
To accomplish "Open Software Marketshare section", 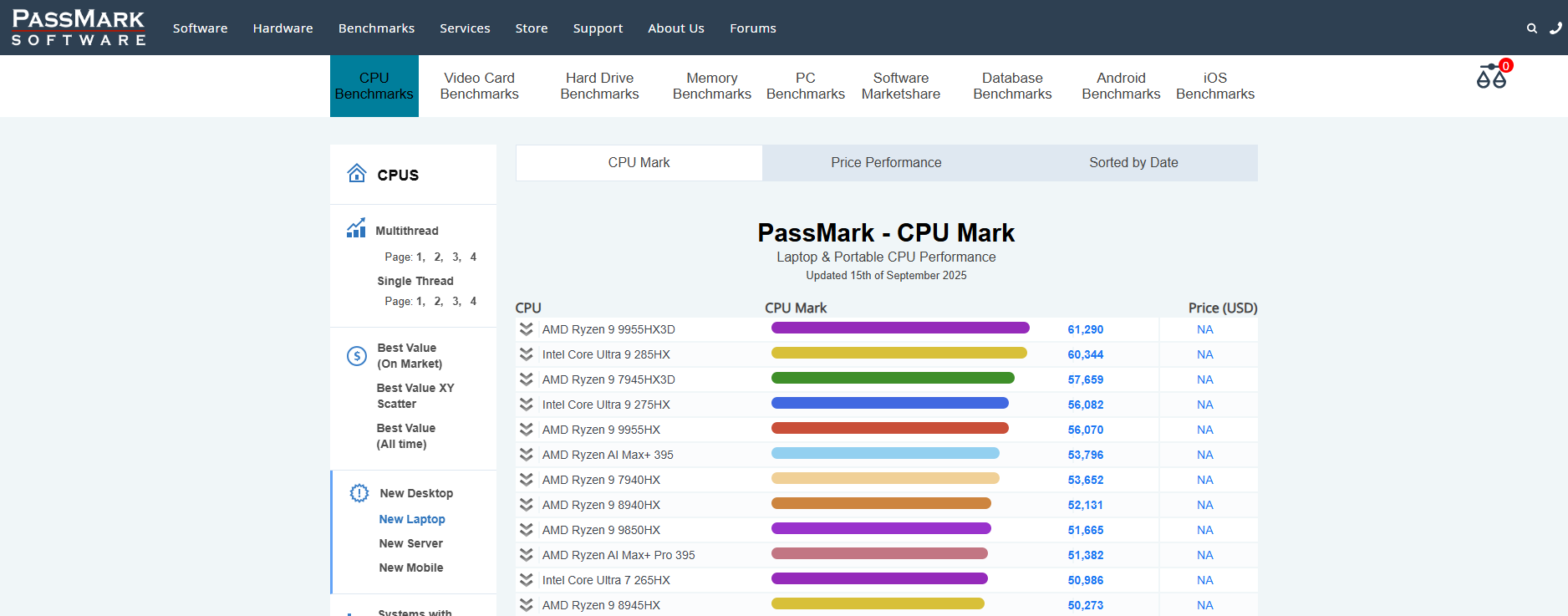I will pos(901,86).
